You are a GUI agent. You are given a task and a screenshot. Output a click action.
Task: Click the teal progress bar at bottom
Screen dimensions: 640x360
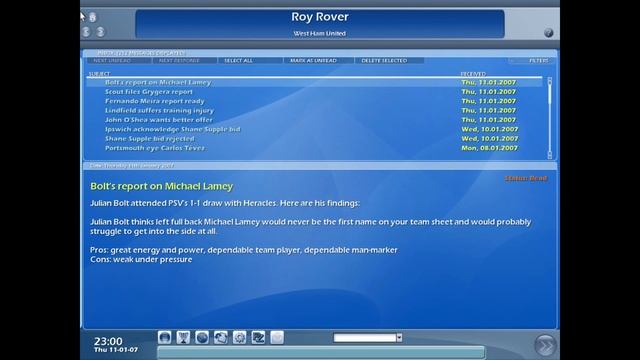321,352
